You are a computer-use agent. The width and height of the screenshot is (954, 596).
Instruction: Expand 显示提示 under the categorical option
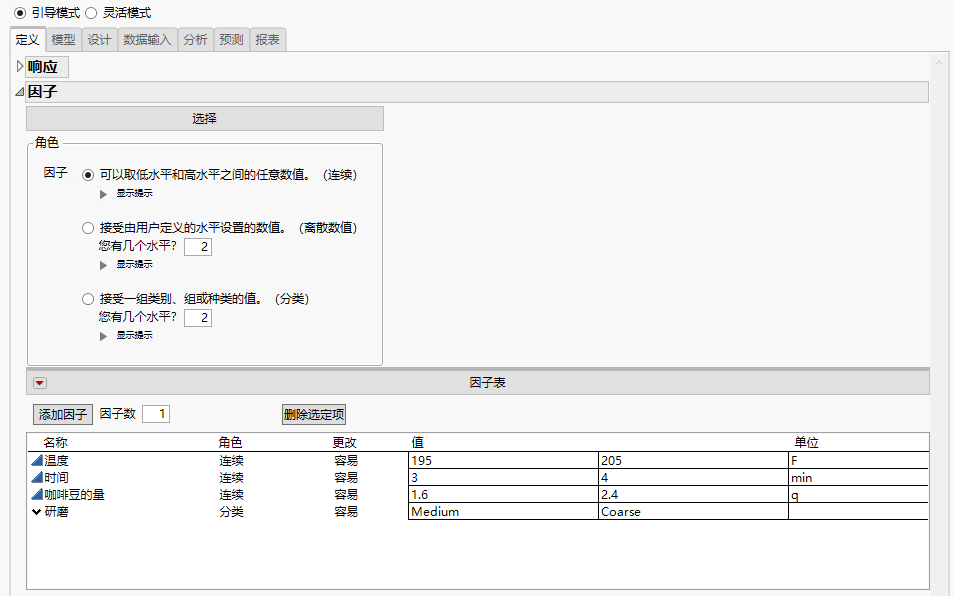tap(104, 336)
